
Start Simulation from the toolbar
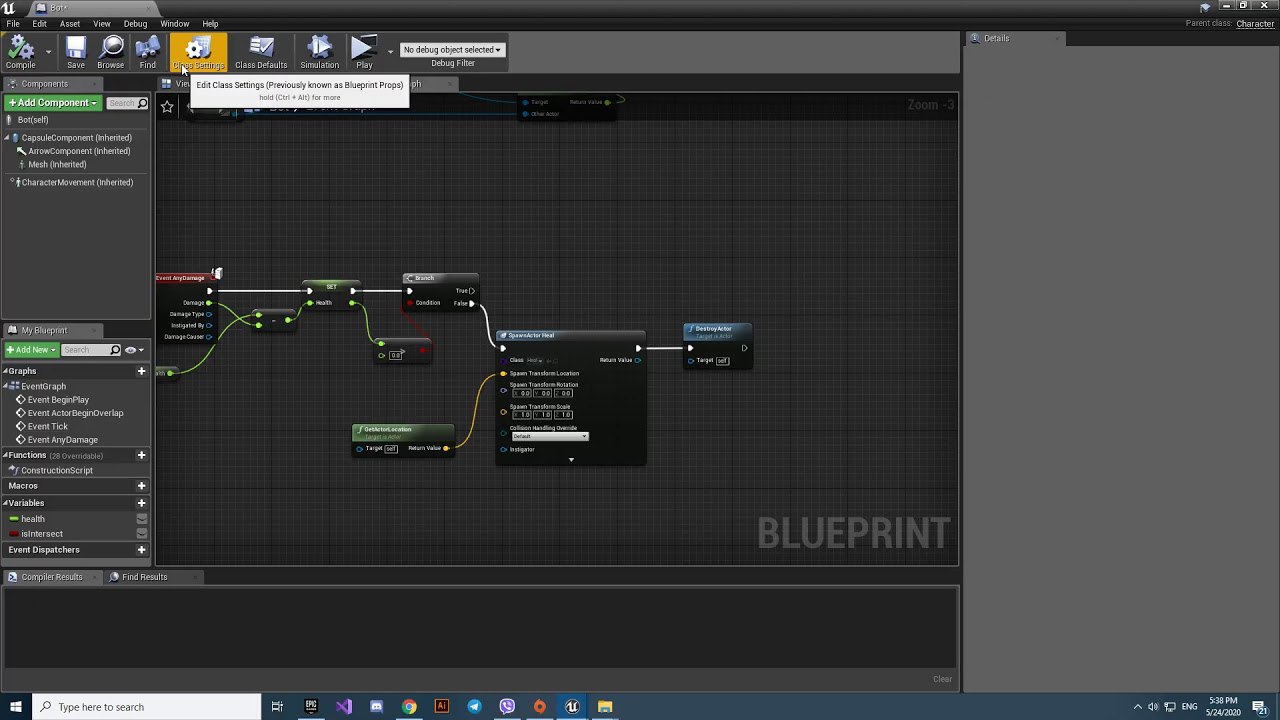tap(319, 52)
